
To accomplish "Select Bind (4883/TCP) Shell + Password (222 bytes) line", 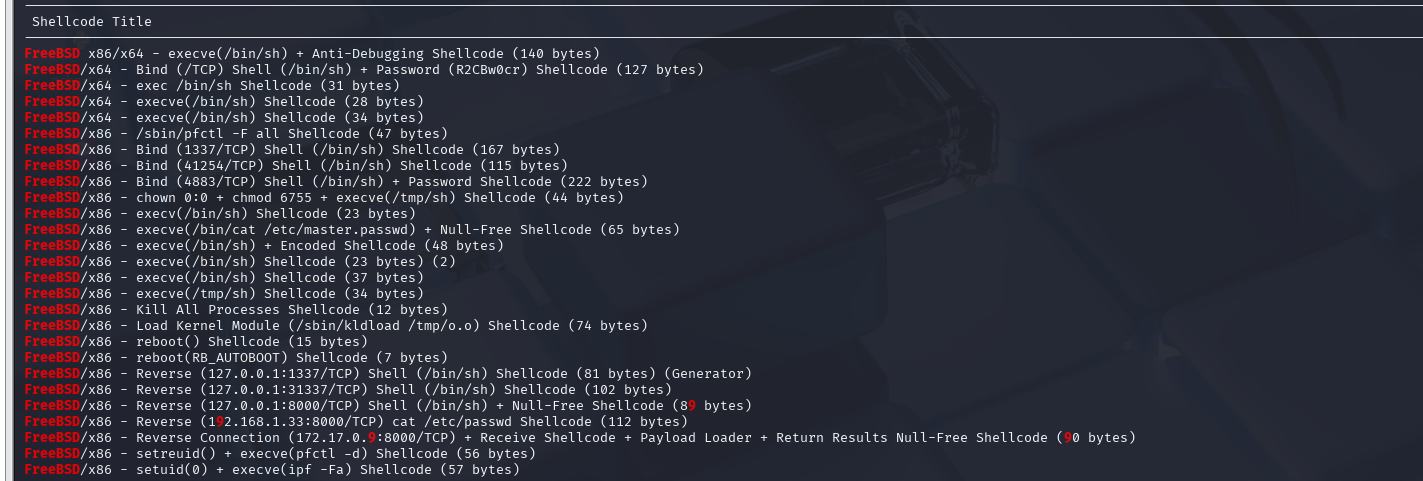I will pos(336,181).
